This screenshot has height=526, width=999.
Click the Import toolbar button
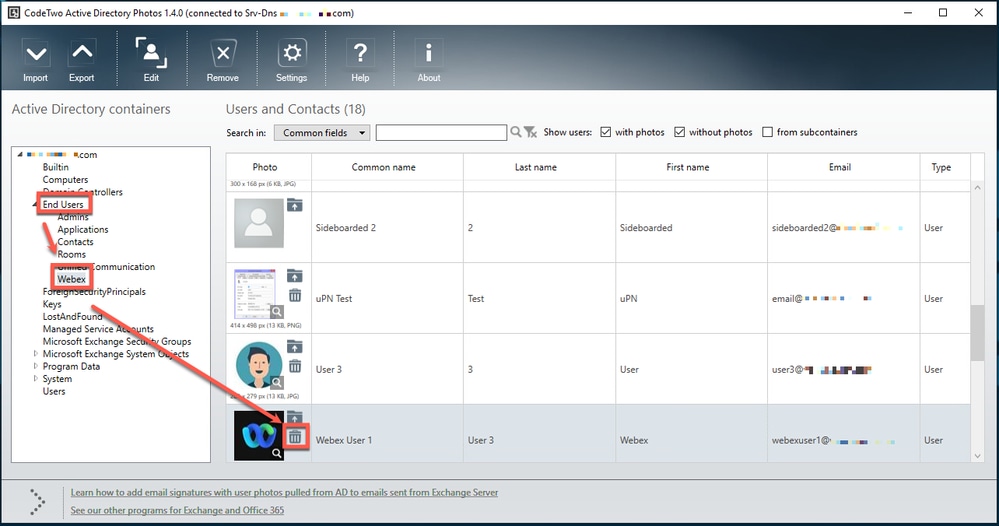(x=36, y=60)
